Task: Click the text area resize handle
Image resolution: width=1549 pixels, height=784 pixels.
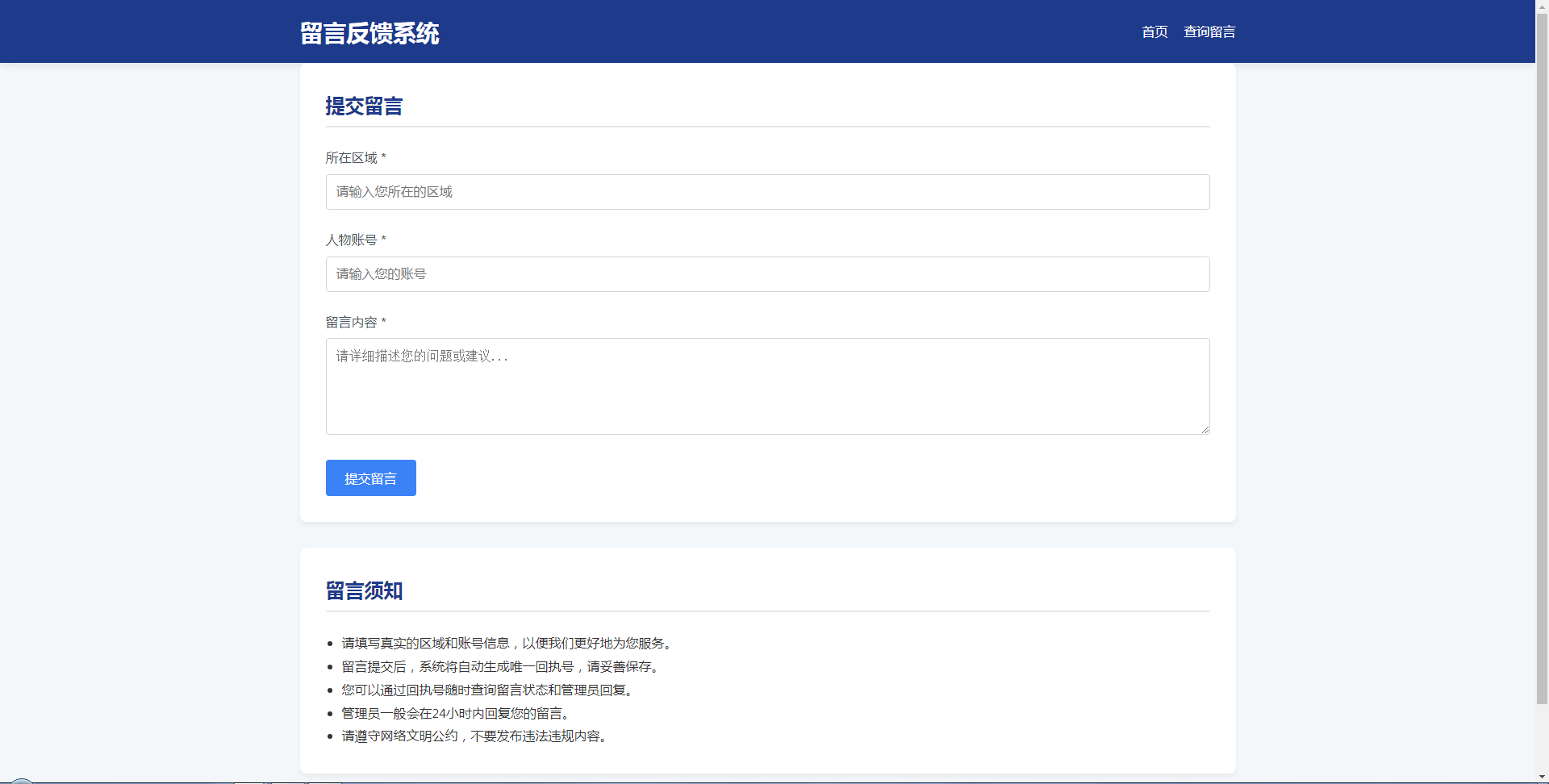Action: point(1205,429)
